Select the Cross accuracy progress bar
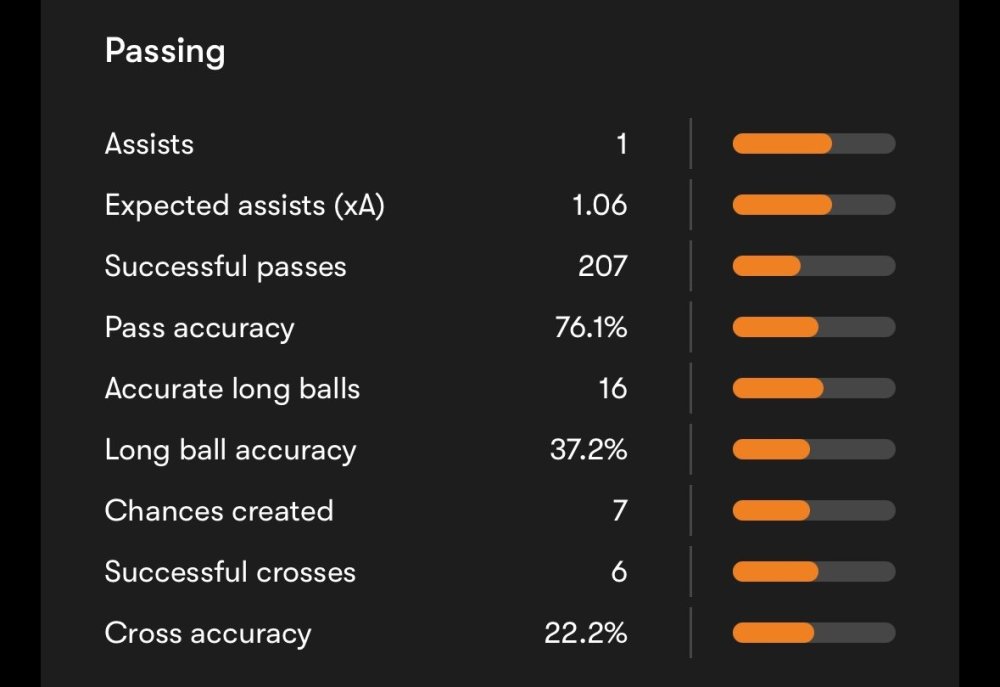This screenshot has height=687, width=1000. coord(813,634)
